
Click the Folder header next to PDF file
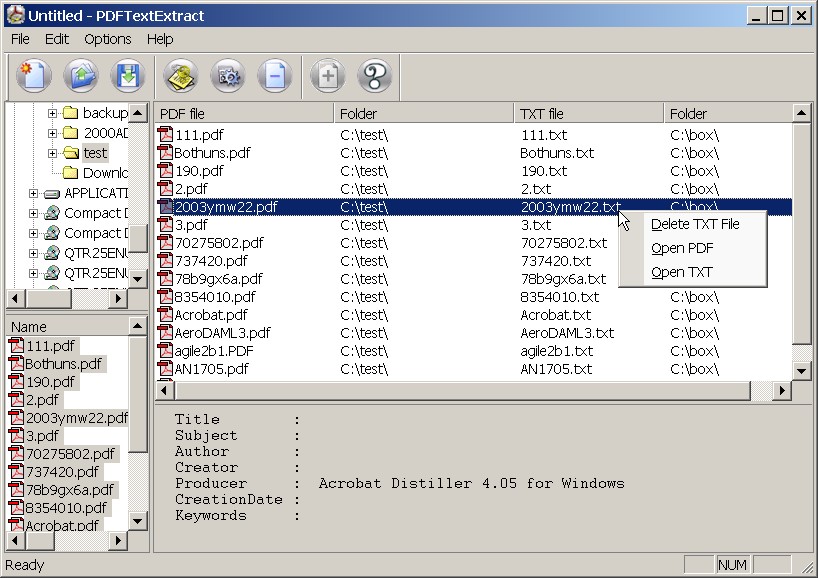tap(424, 114)
